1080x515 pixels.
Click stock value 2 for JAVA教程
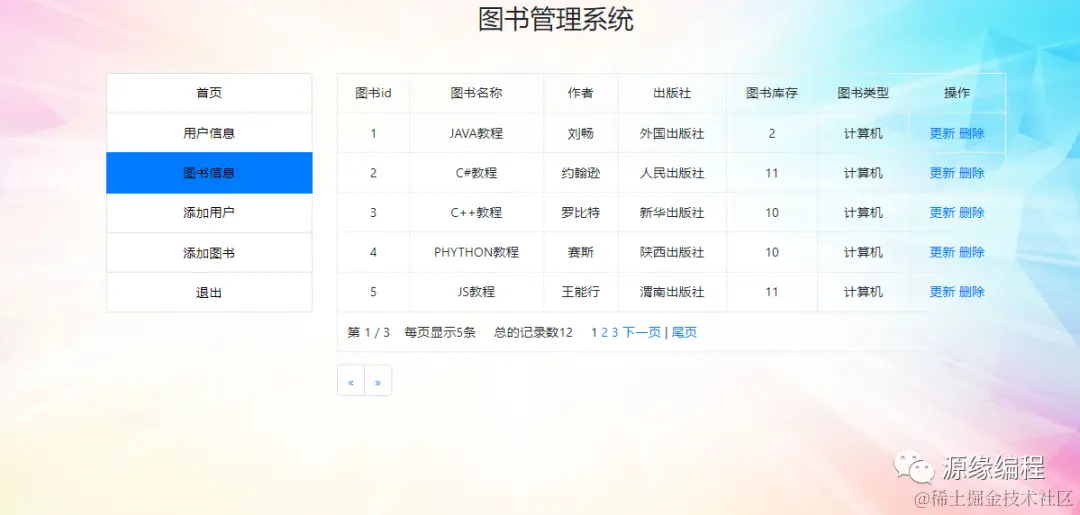[x=771, y=134]
